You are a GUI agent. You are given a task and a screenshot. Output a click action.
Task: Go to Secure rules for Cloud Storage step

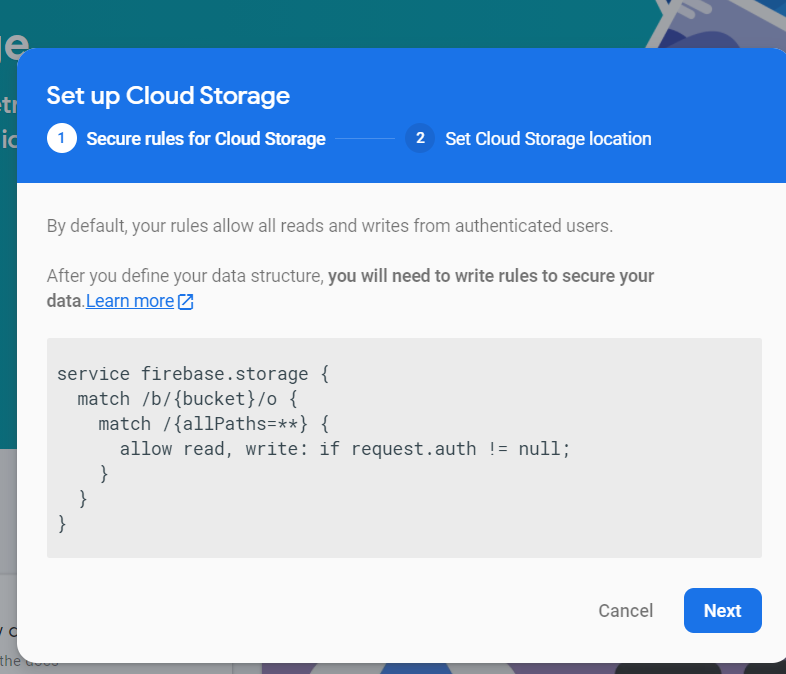(x=206, y=139)
